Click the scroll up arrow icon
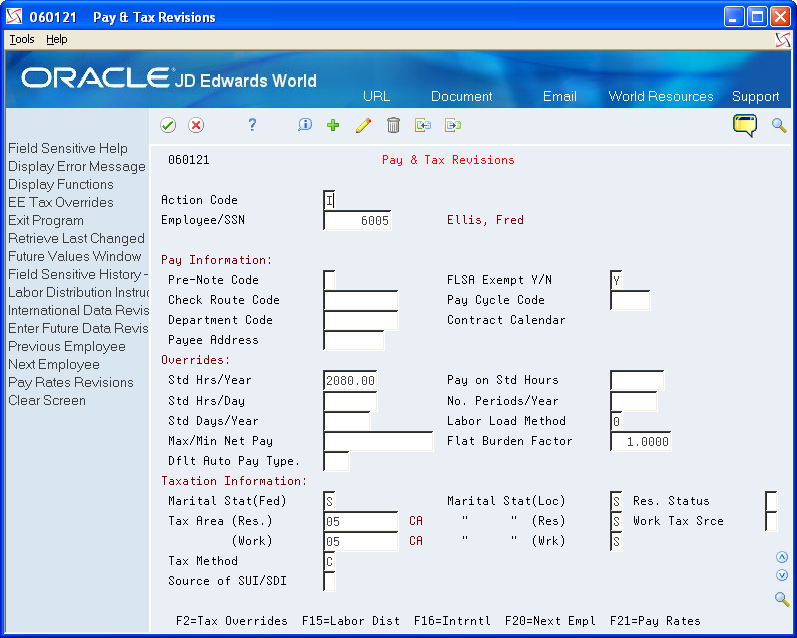Screen dimensions: 797x638 782,557
